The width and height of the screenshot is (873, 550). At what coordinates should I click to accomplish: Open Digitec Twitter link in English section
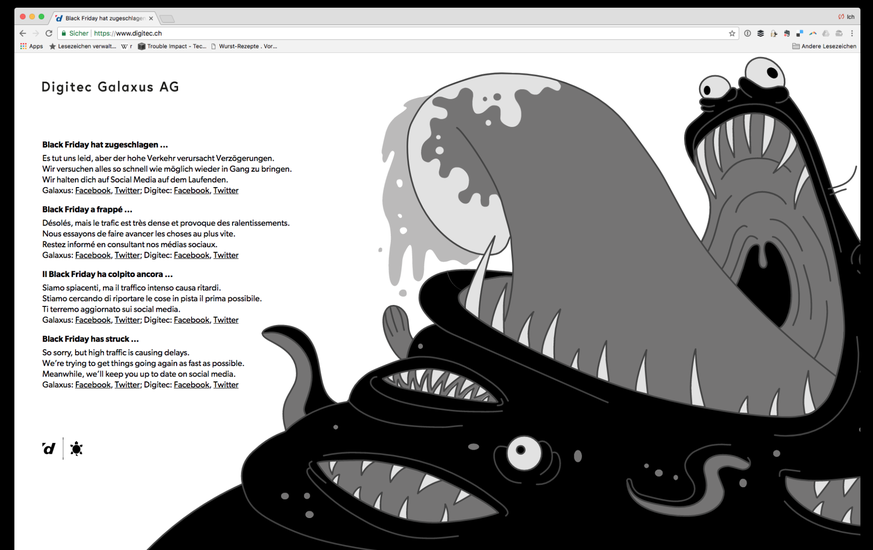click(226, 385)
